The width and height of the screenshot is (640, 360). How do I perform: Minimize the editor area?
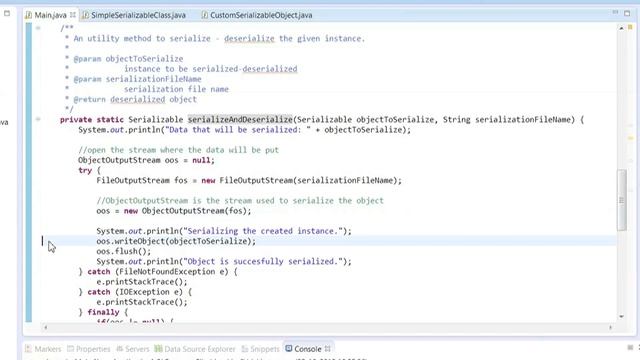pyautogui.click(x=615, y=13)
